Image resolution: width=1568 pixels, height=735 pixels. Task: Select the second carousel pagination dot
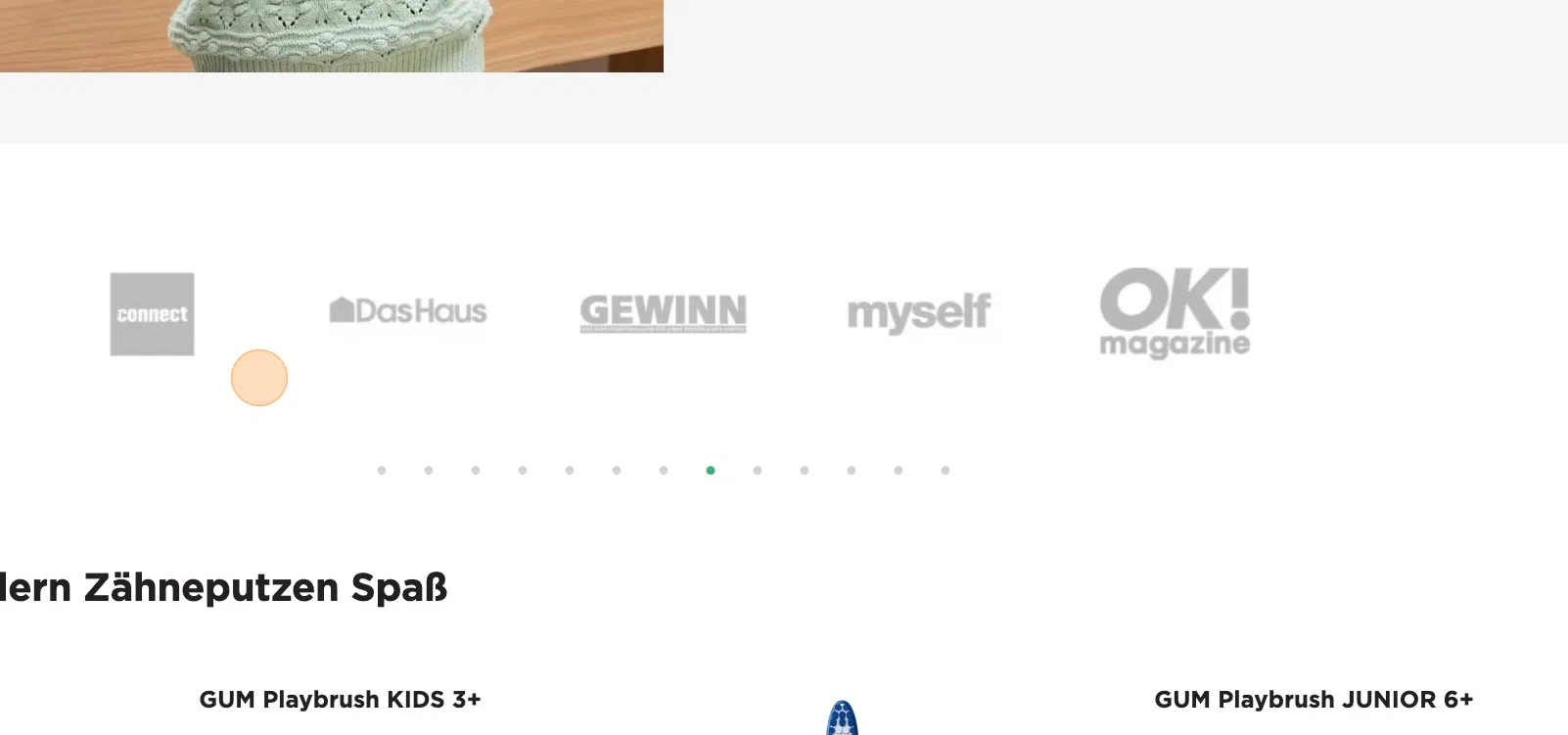tap(429, 471)
